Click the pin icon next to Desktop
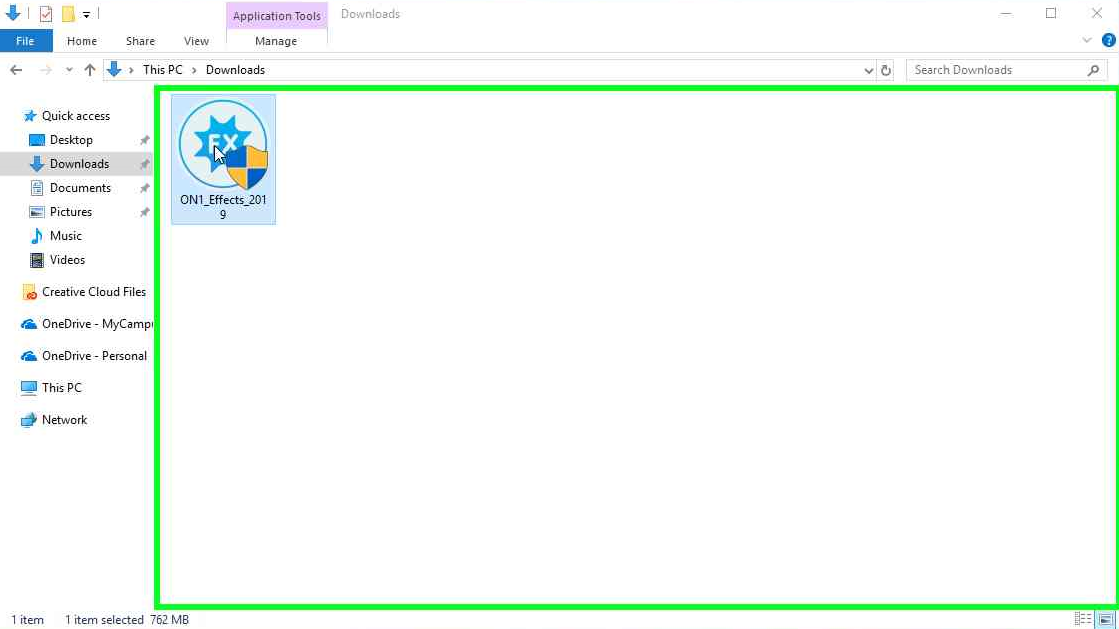The height and width of the screenshot is (629, 1119). [x=144, y=140]
